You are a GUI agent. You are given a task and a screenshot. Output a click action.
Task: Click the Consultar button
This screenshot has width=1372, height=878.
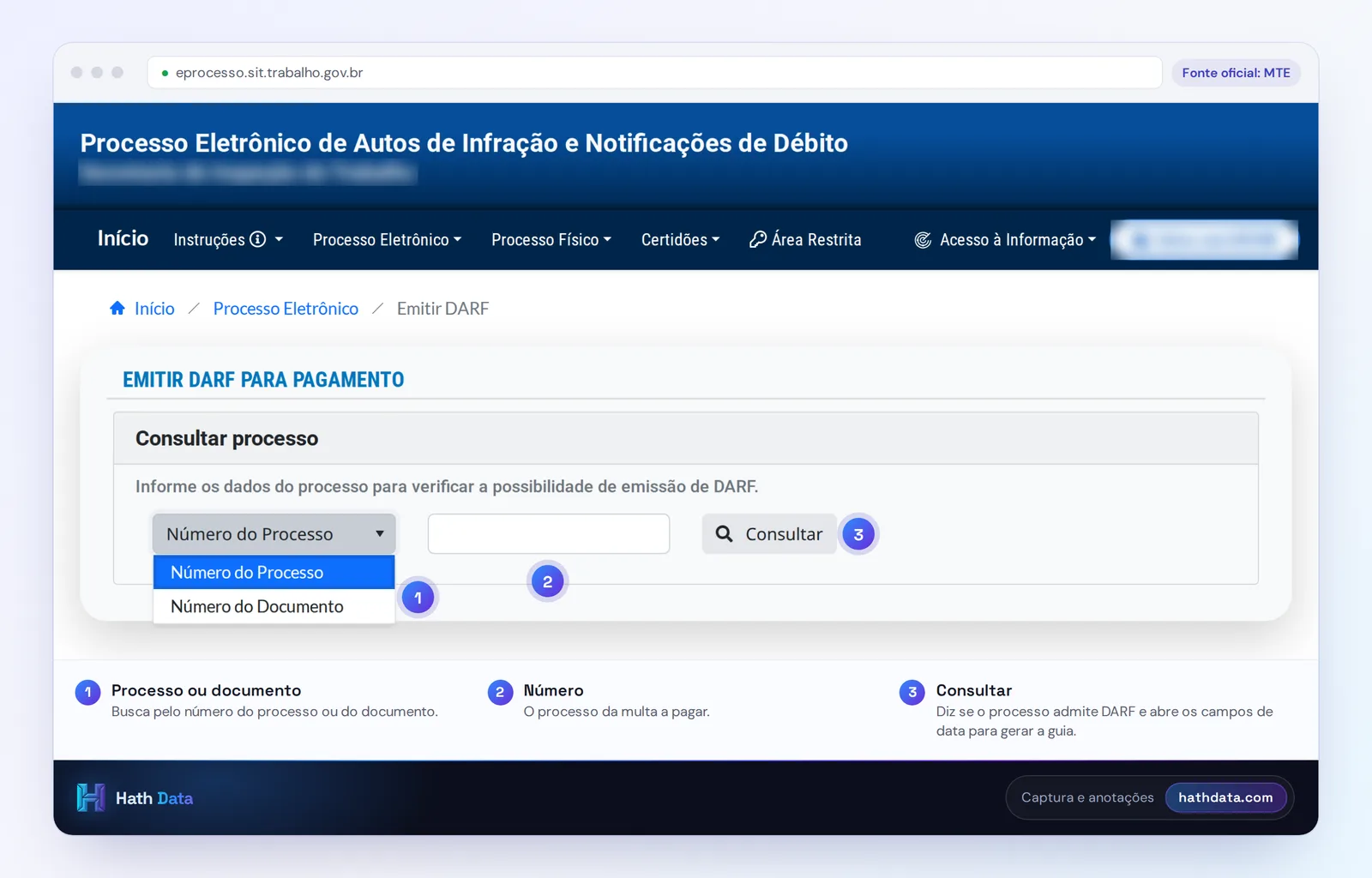point(769,534)
